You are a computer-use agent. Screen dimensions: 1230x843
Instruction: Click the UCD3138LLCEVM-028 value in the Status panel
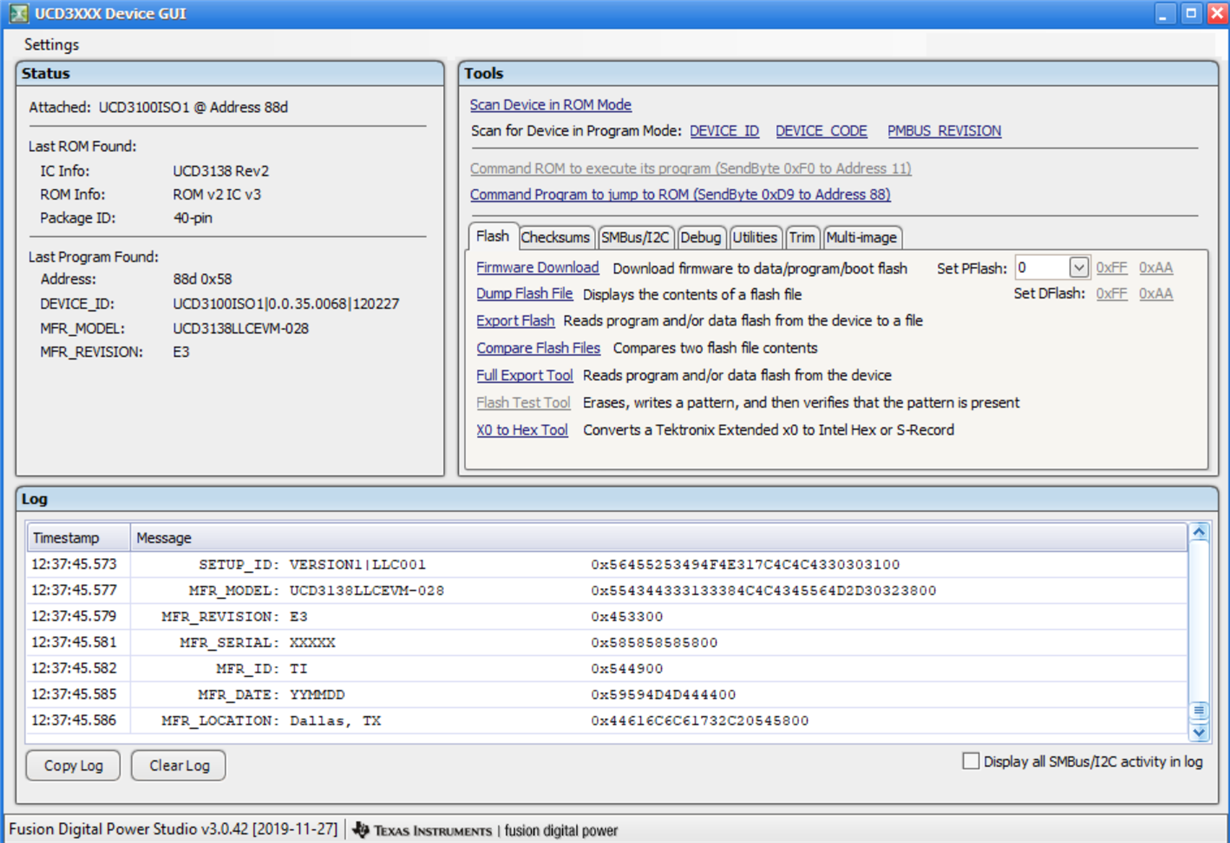240,328
